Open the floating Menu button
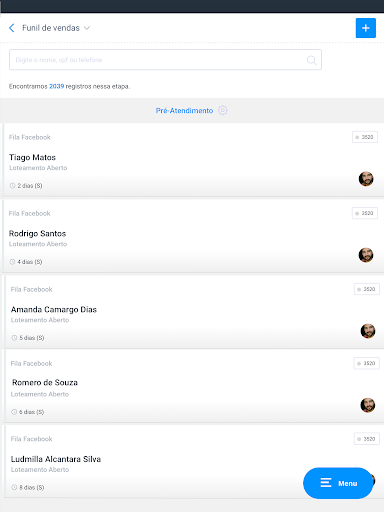 (338, 483)
